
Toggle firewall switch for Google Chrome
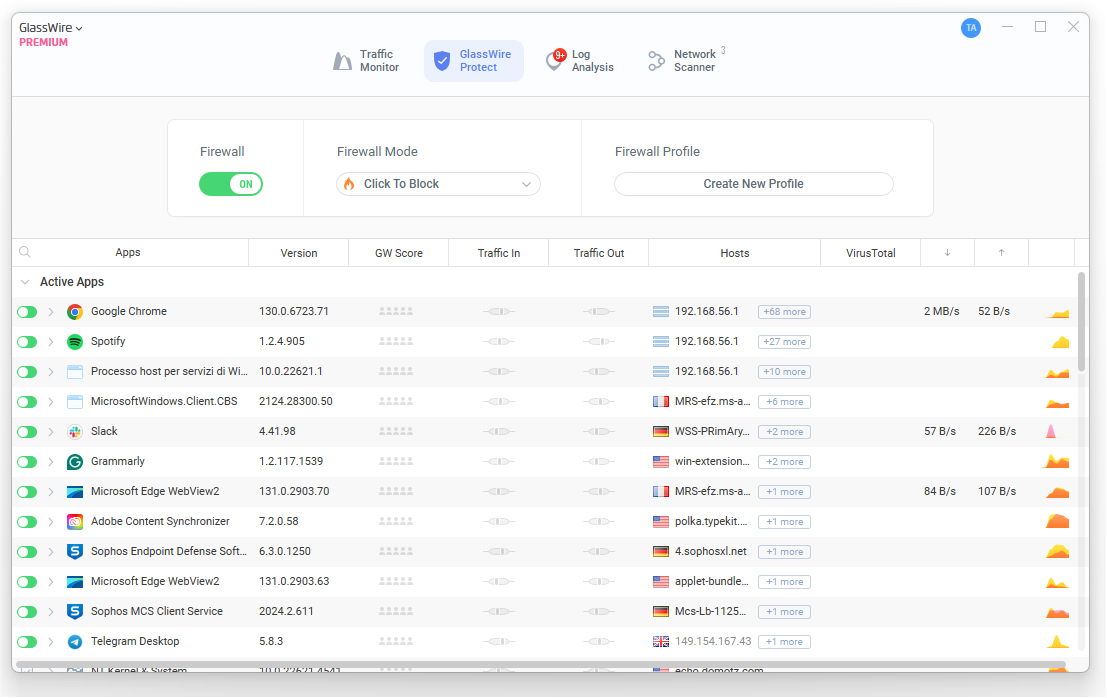click(x=28, y=312)
